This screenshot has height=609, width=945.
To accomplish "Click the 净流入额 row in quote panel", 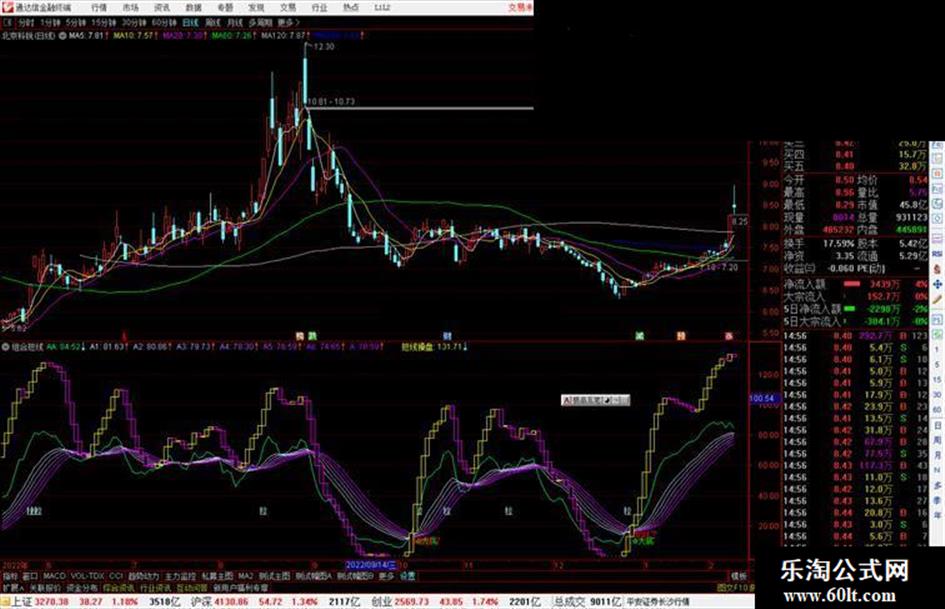I will (x=855, y=284).
